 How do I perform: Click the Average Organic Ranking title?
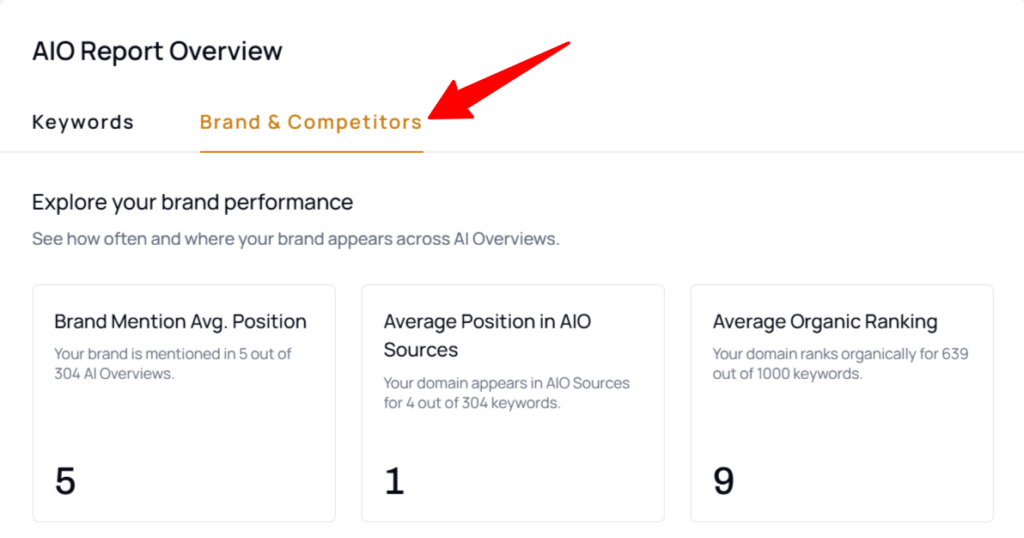tap(825, 322)
